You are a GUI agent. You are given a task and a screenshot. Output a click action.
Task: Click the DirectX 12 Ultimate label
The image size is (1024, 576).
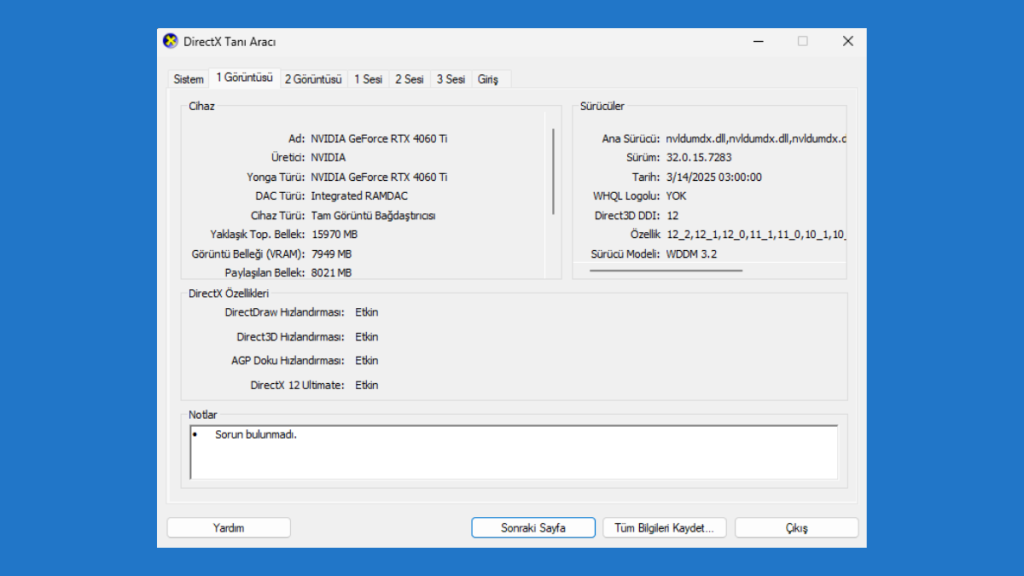click(297, 385)
